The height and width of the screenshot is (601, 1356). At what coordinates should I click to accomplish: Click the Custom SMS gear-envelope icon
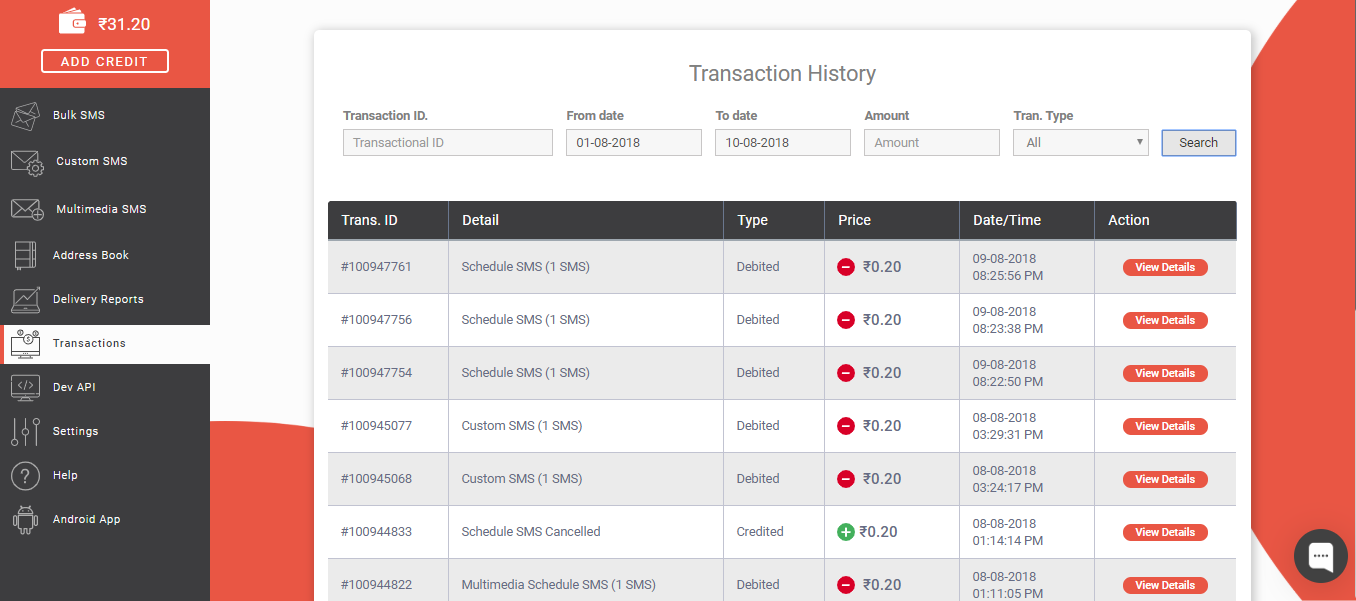coord(27,162)
